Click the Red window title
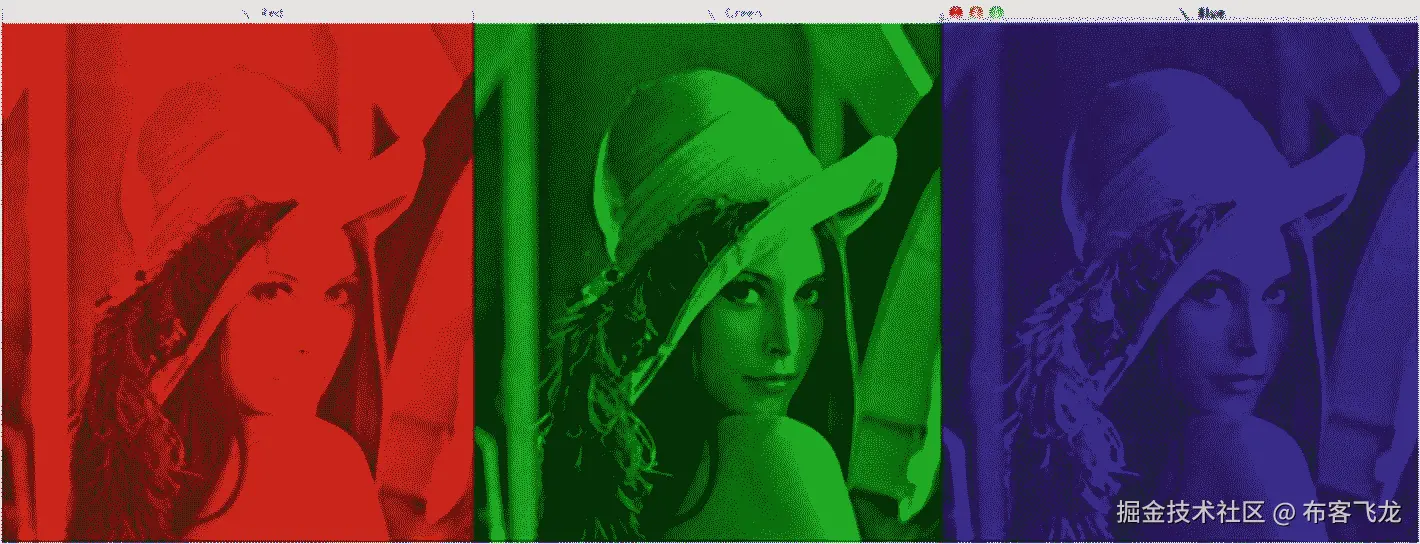This screenshot has height=544, width=1420. (272, 13)
